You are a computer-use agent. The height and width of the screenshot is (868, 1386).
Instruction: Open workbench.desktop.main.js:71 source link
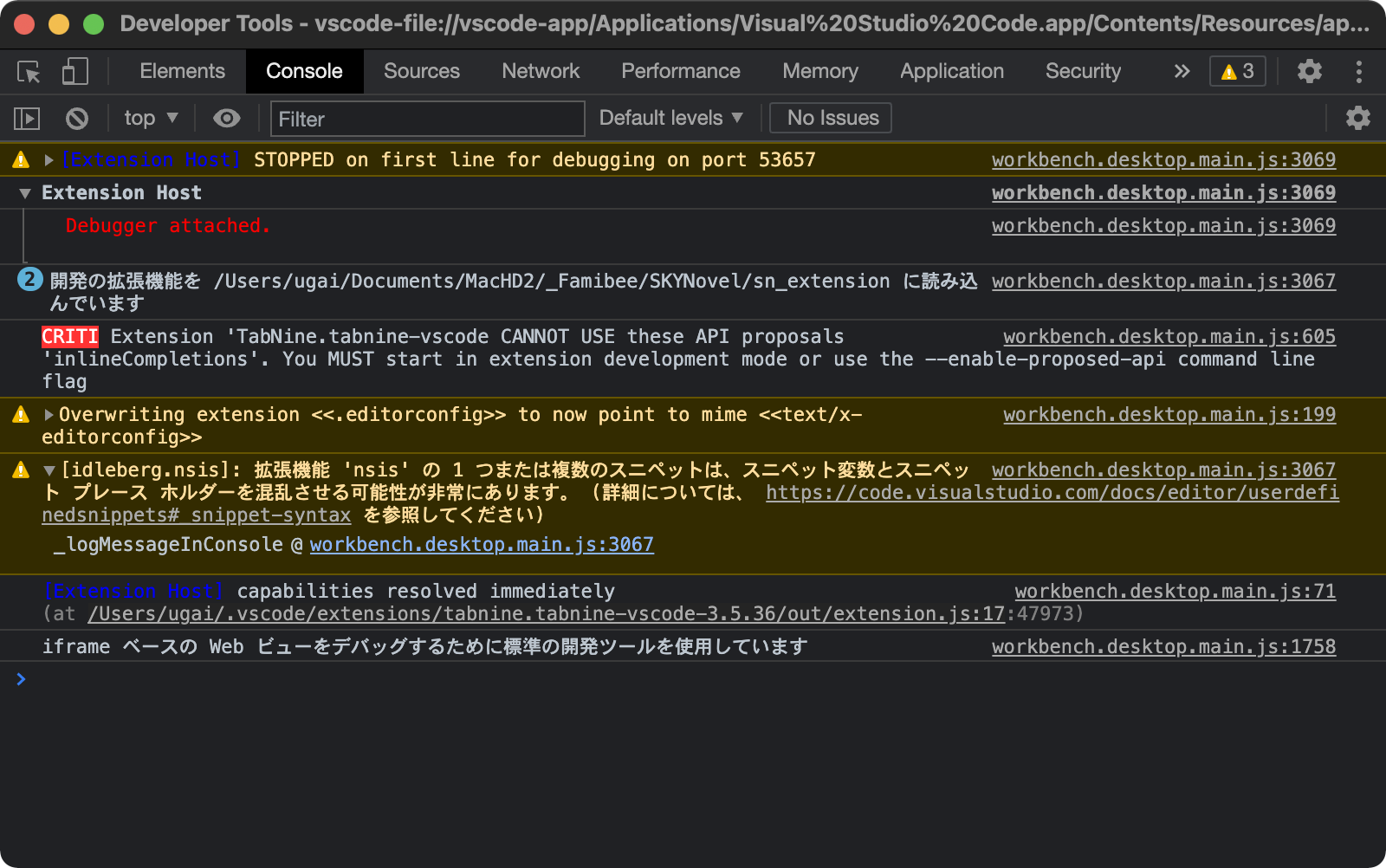coord(1176,591)
